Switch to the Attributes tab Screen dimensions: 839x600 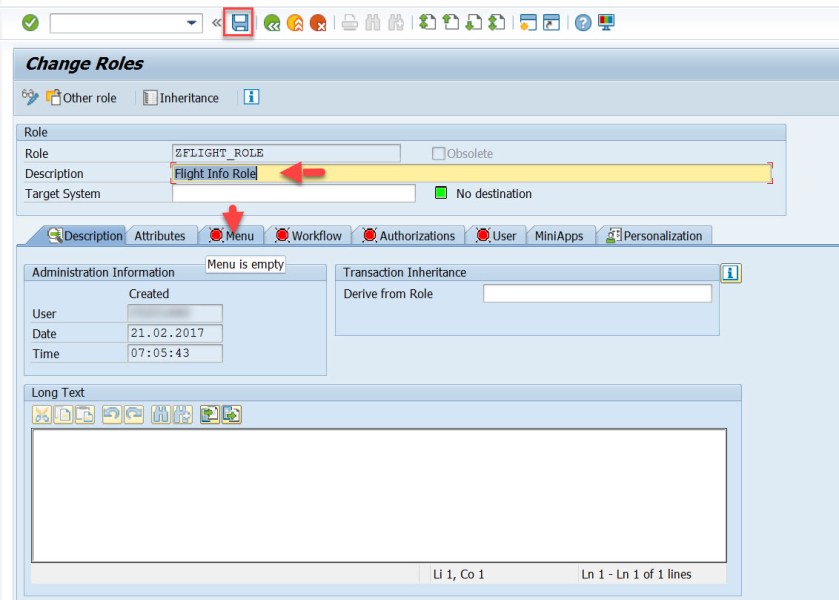(x=159, y=236)
